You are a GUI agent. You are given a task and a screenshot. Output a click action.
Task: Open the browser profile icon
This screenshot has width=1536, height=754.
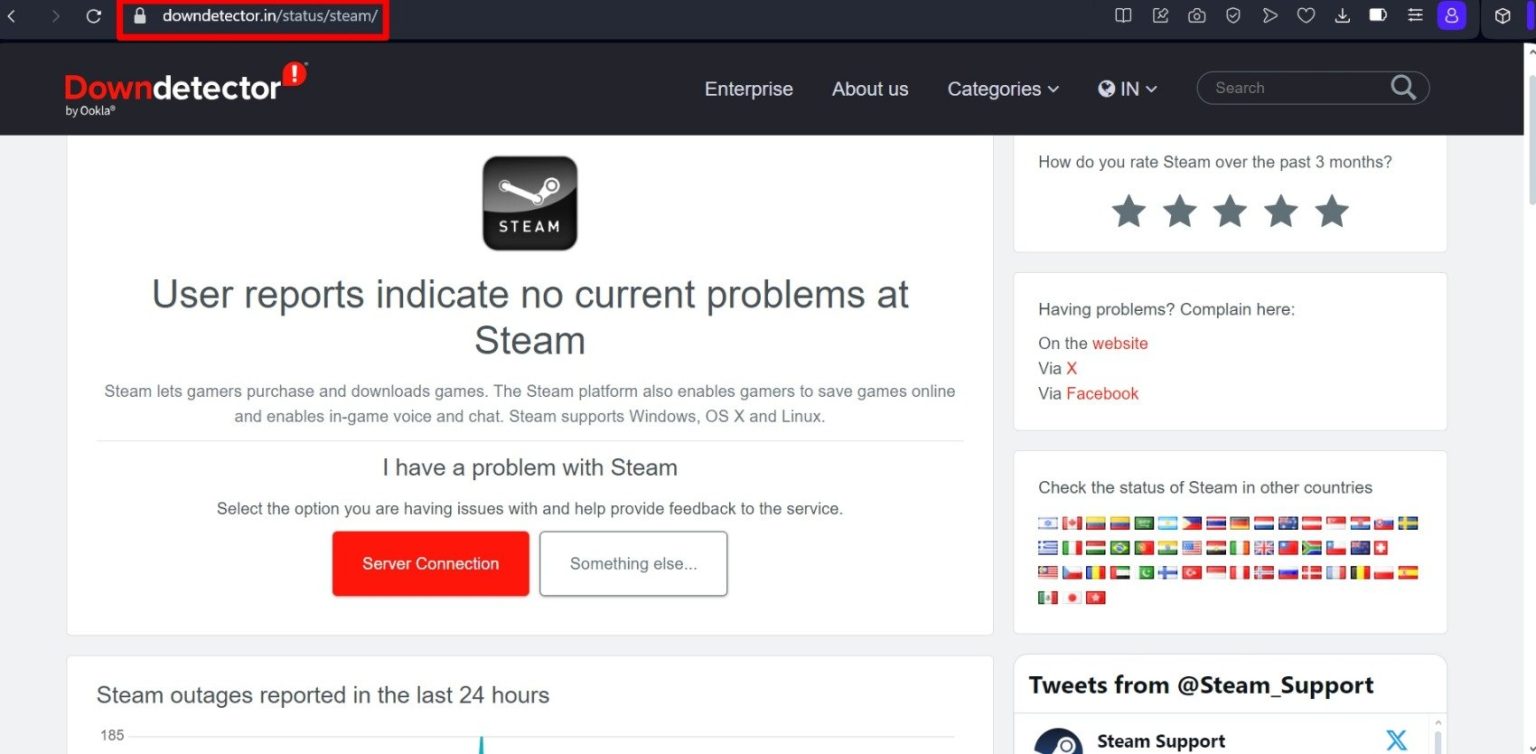point(1452,15)
